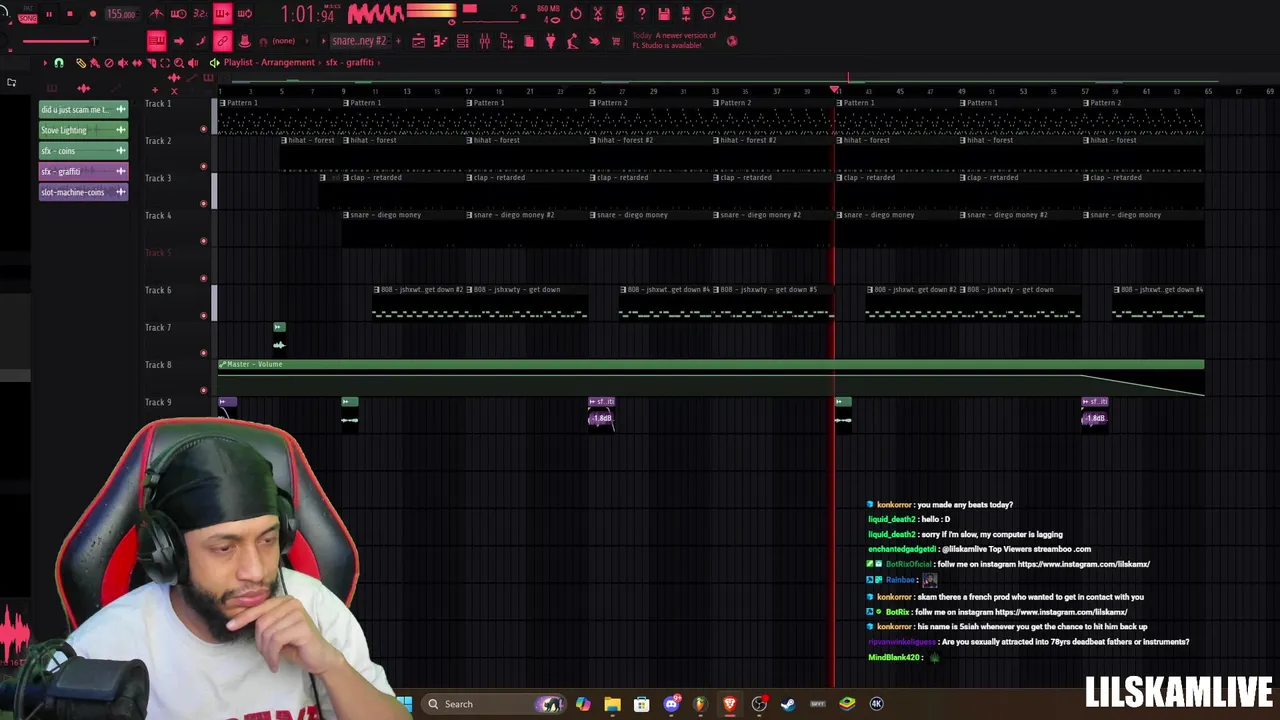1280x720 pixels.
Task: Select the playlist slip tool
Action: point(137,63)
